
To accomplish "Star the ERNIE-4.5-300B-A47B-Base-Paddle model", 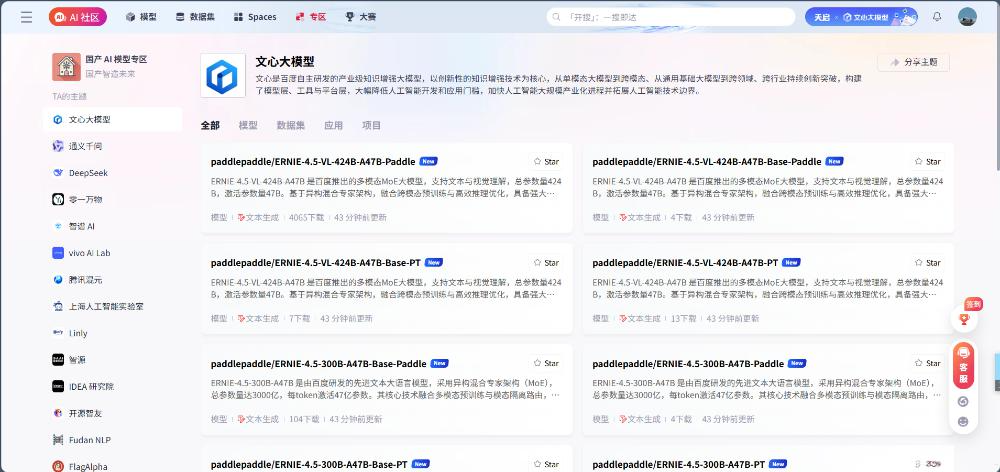I will click(x=546, y=363).
